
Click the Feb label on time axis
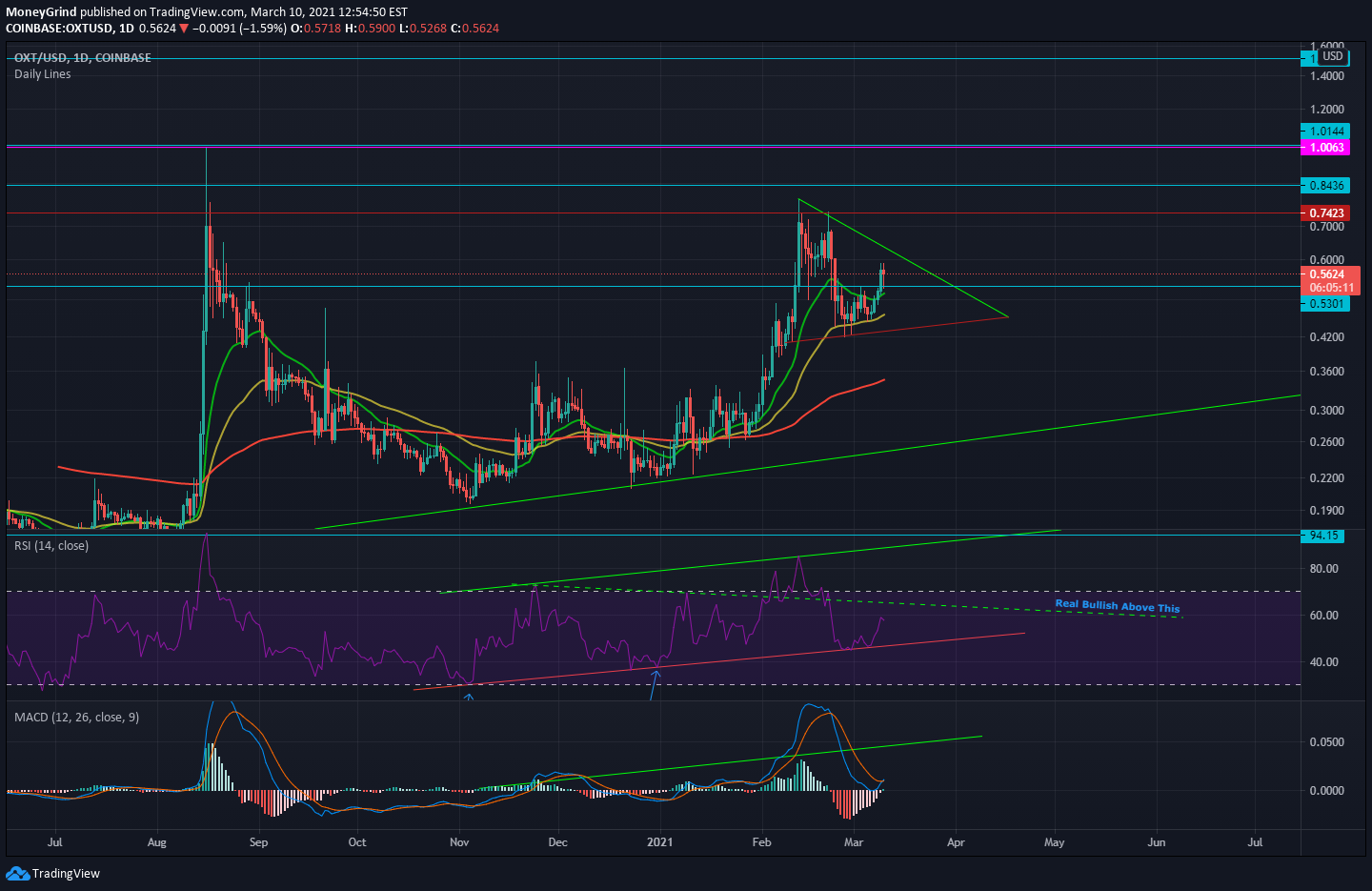(761, 842)
